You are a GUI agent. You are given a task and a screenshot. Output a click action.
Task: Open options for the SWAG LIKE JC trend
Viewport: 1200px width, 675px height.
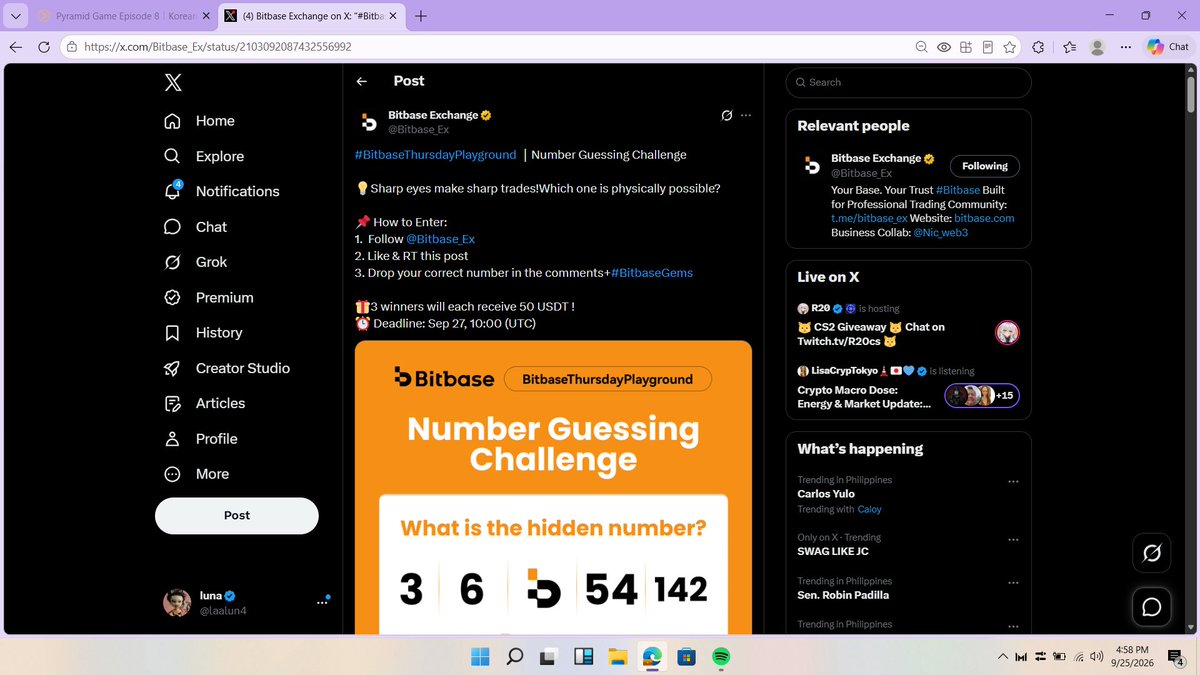[x=1013, y=539]
